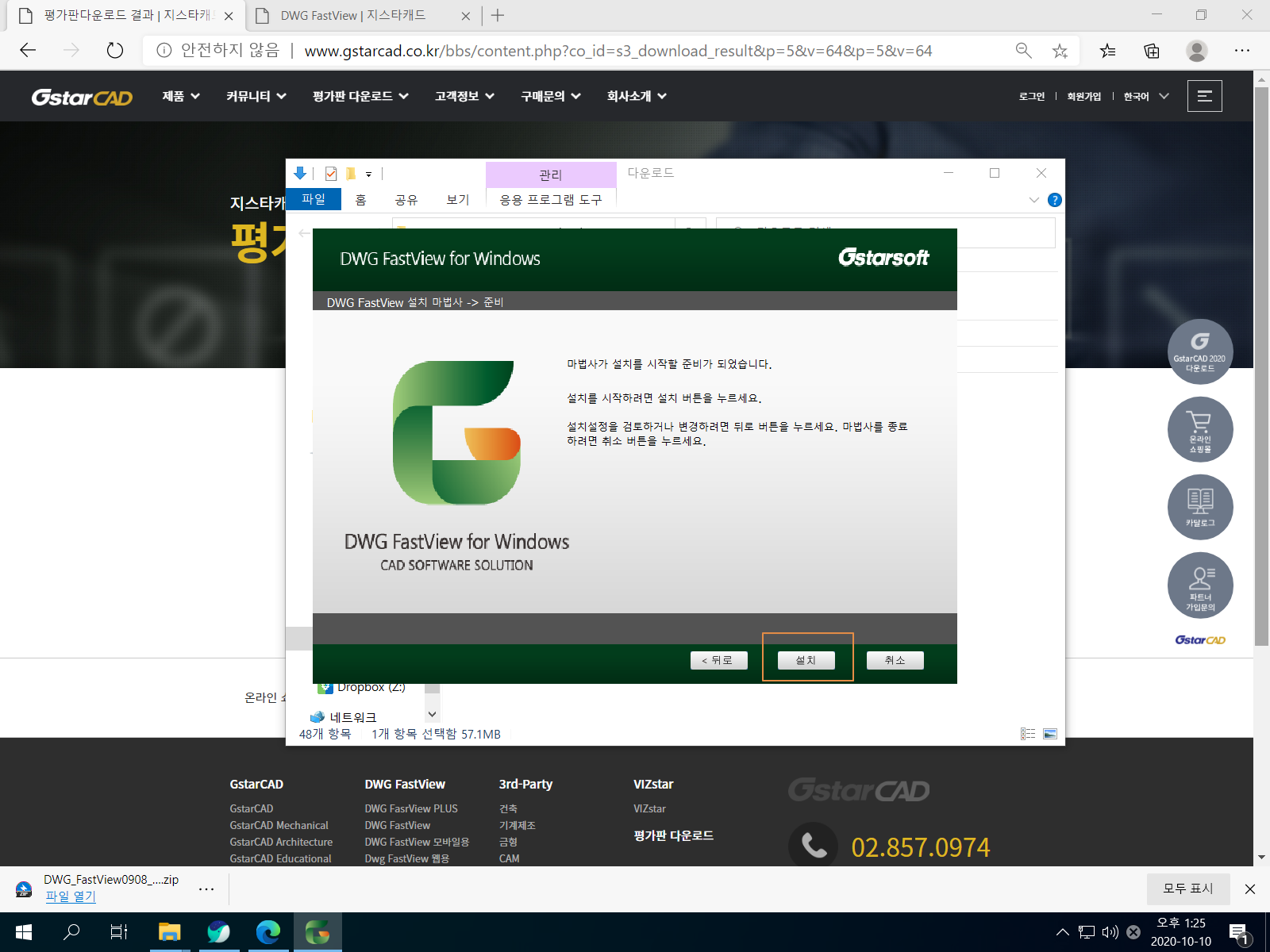Open browser settings and more menu
The height and width of the screenshot is (952, 1270).
coord(1242,51)
